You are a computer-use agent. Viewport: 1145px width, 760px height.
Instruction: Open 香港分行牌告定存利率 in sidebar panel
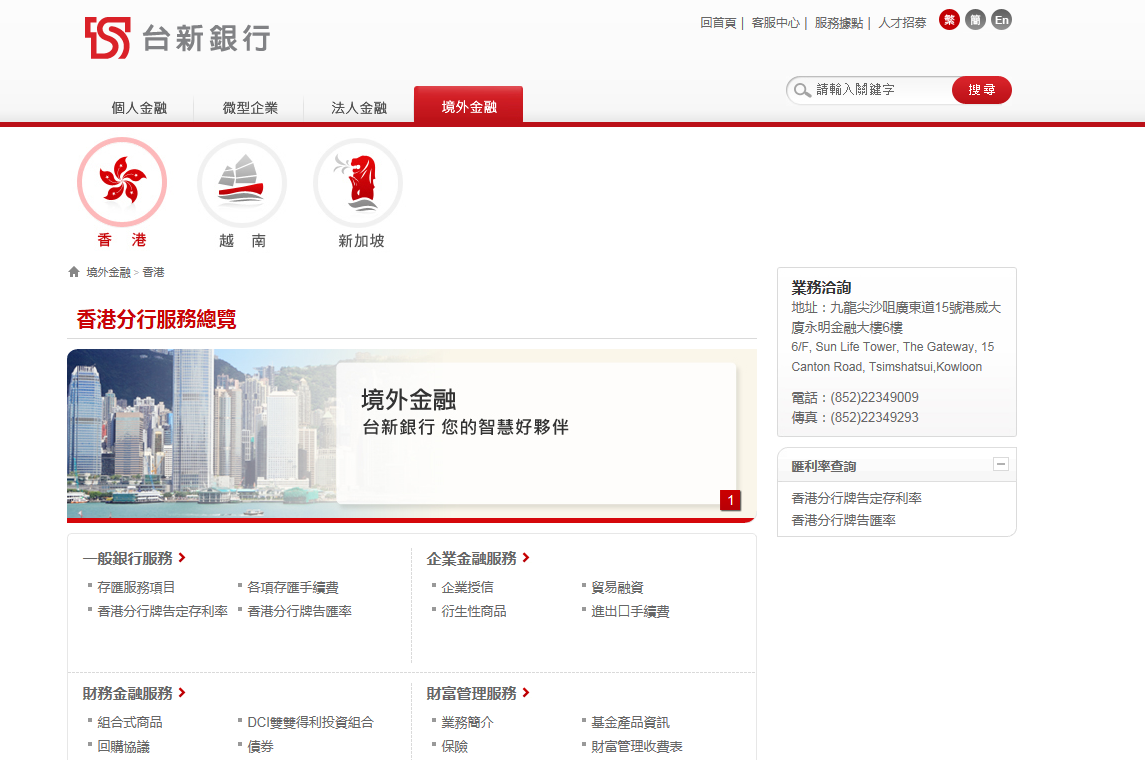[x=857, y=498]
